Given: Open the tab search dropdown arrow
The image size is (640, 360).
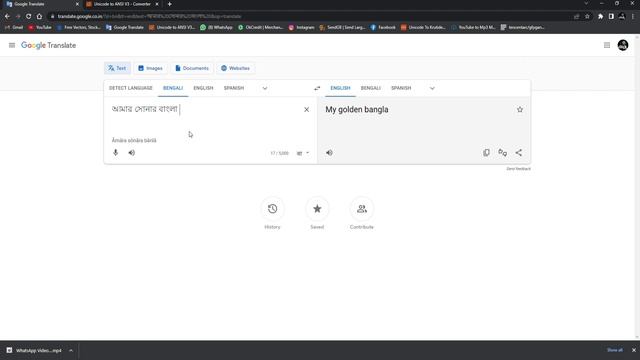Looking at the screenshot, I should [586, 4].
